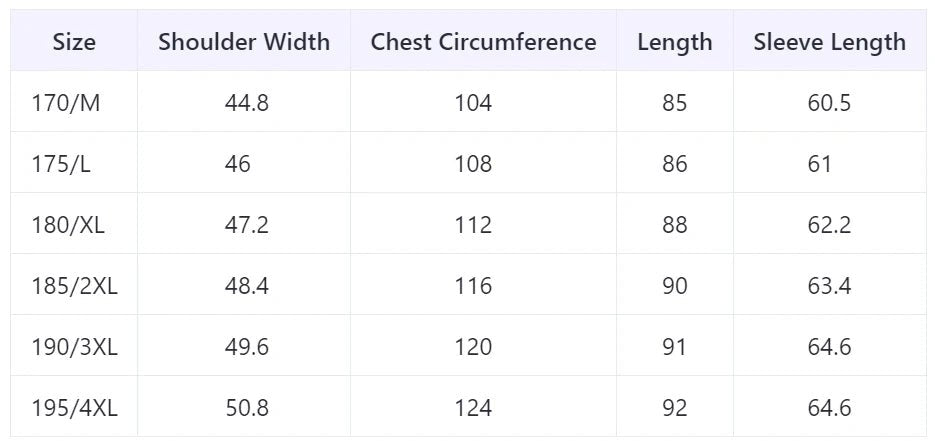The image size is (935, 441).
Task: Click the Shoulder Width column header
Action: 244,42
